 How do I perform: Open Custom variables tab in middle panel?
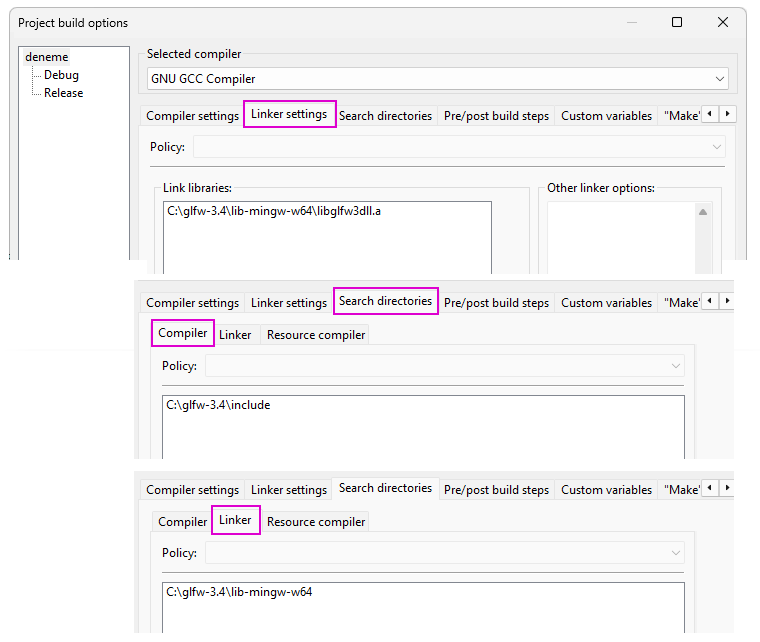point(606,303)
